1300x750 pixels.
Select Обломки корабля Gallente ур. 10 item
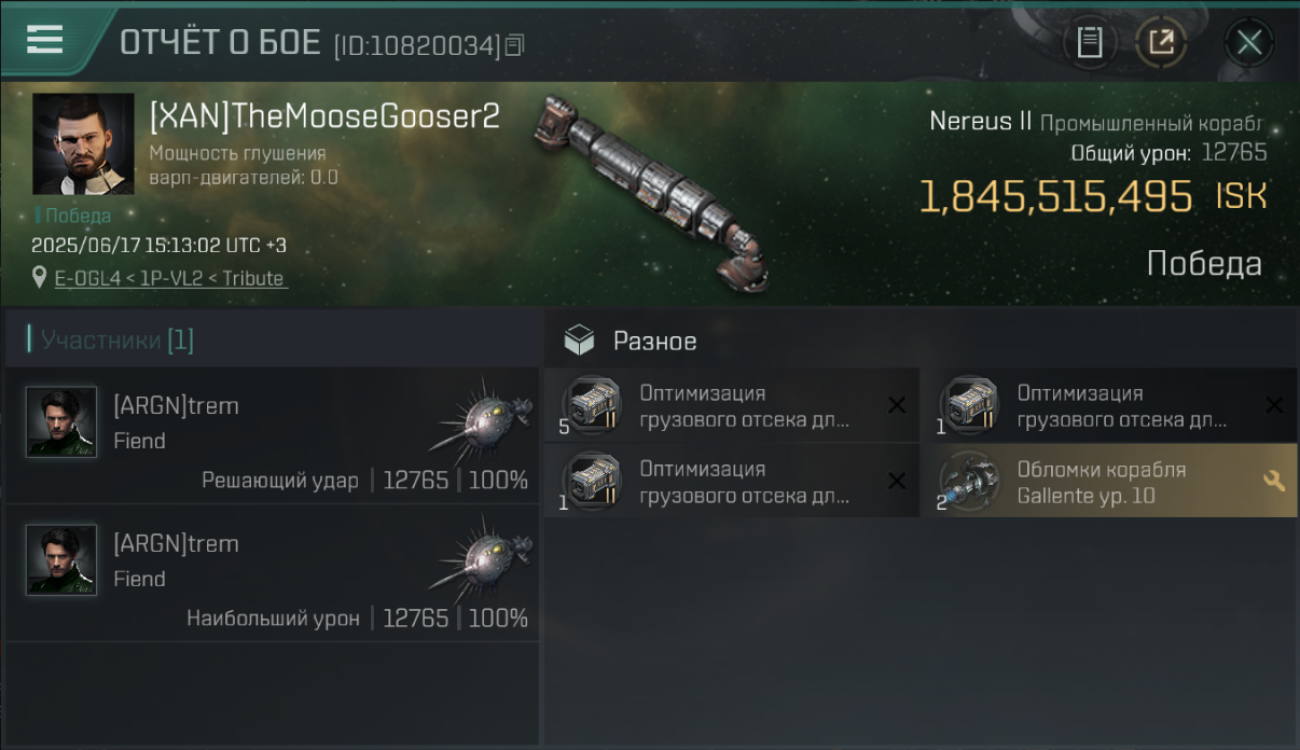[1110, 481]
